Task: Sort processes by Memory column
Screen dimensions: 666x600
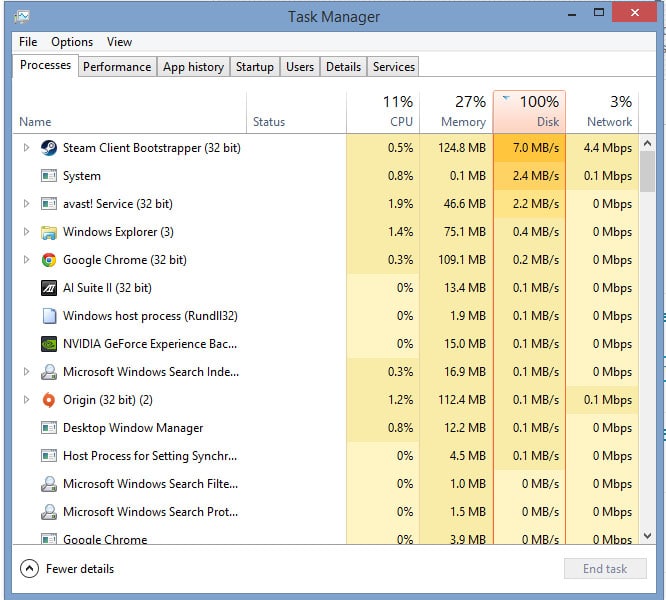Action: point(457,112)
